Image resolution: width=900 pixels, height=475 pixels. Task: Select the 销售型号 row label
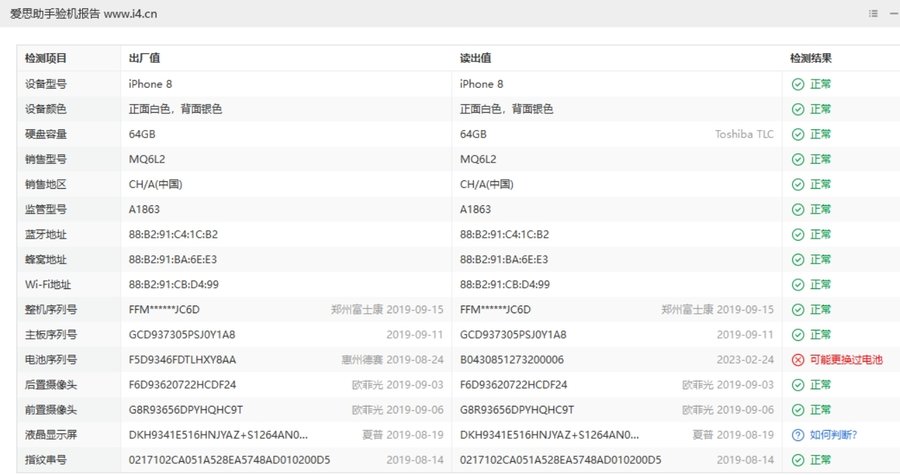click(45, 159)
